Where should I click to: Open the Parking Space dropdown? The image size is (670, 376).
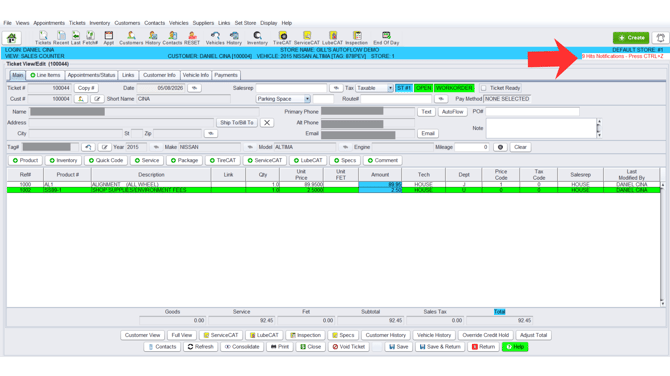point(283,99)
